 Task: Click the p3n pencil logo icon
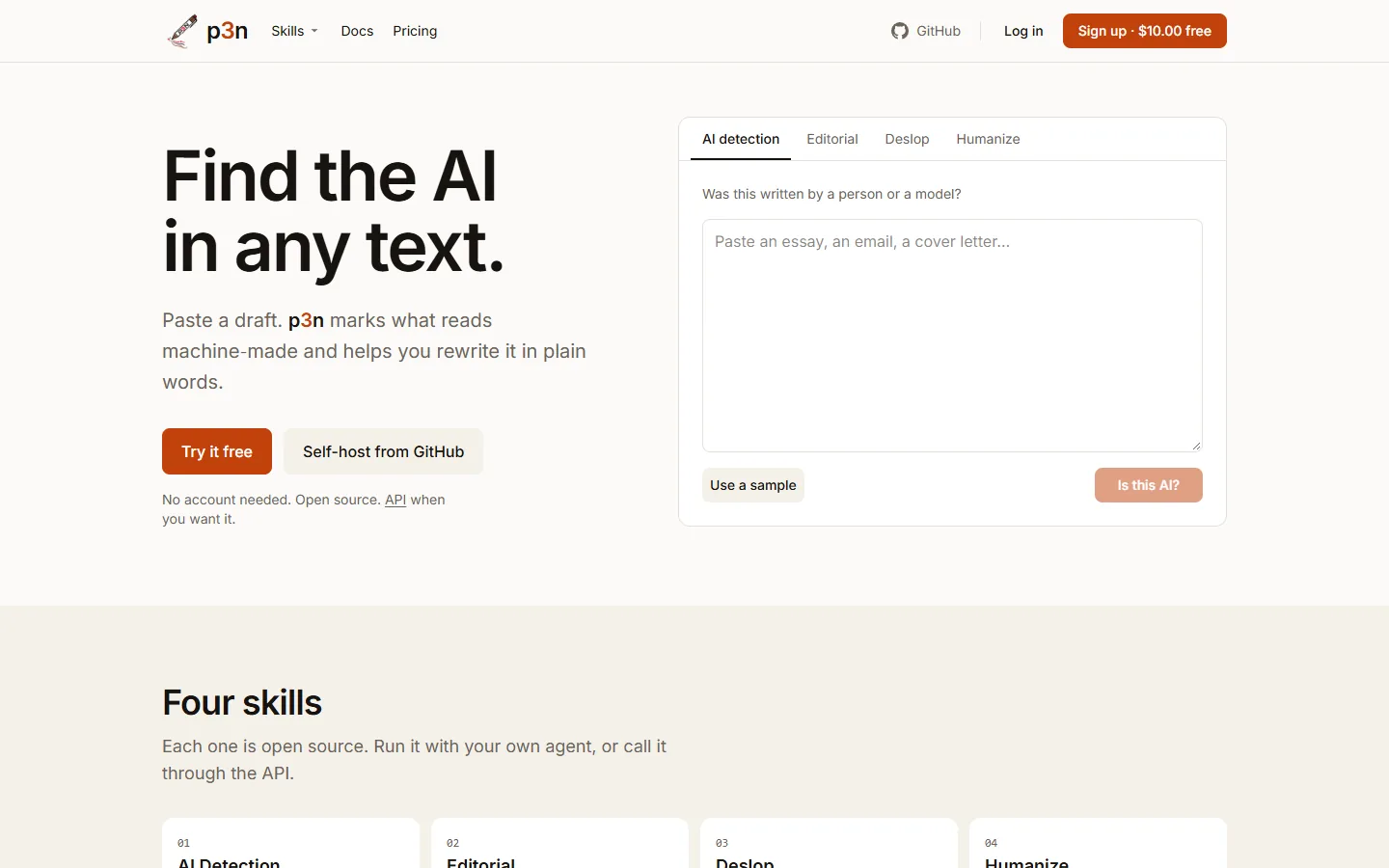pos(182,31)
